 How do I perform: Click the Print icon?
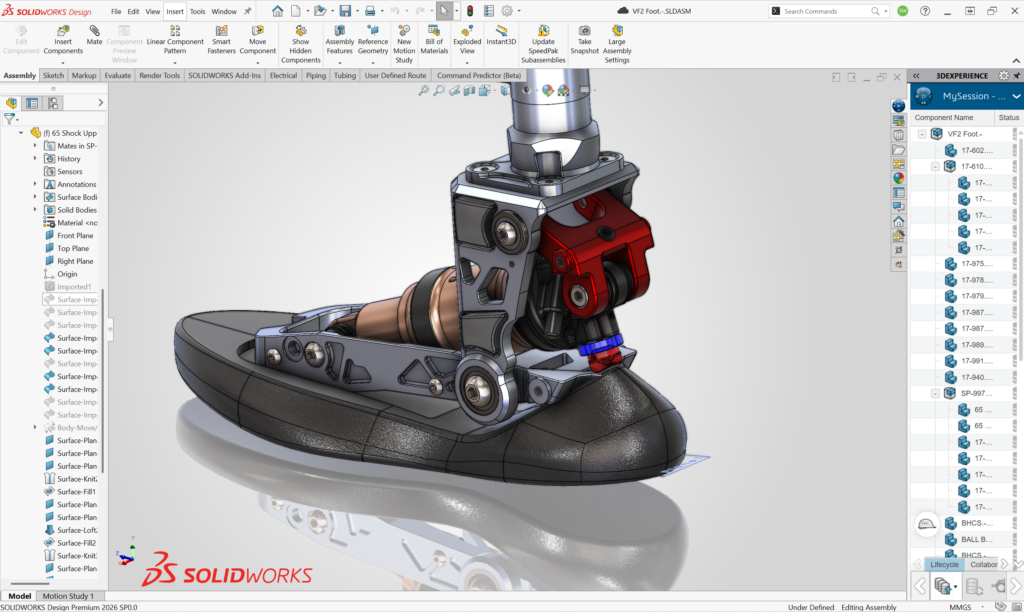(x=370, y=11)
